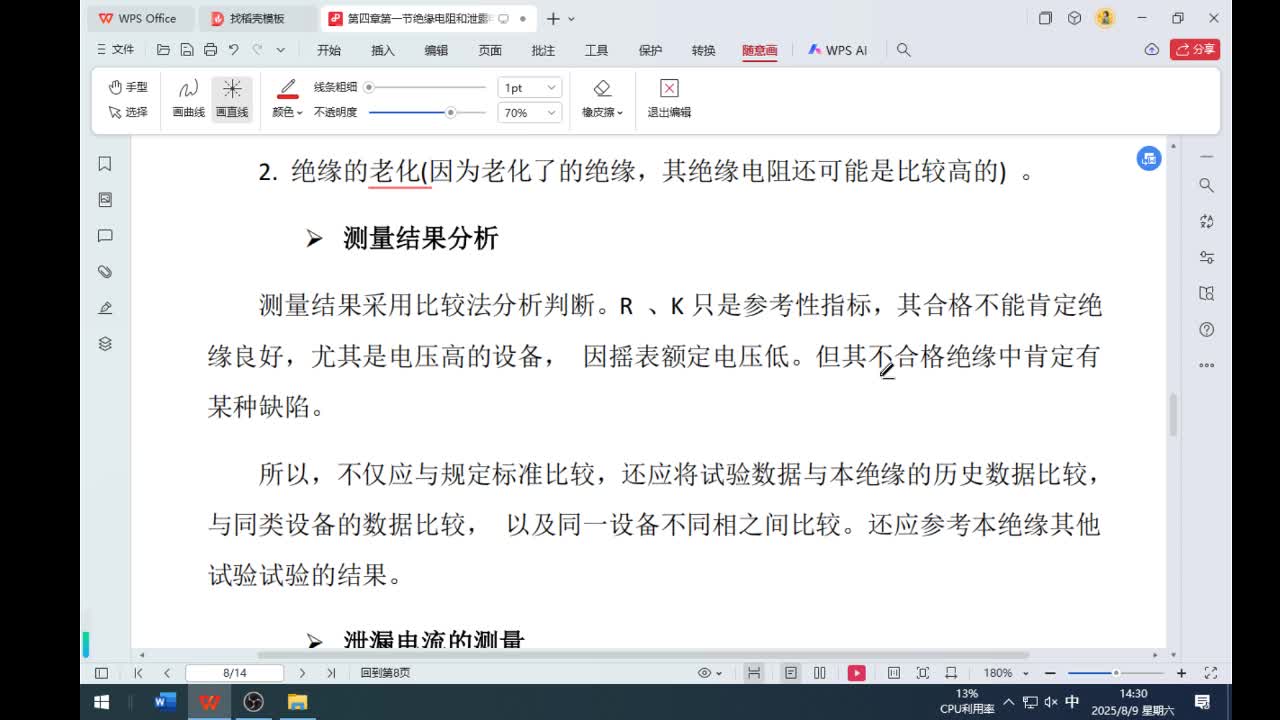Viewport: 1280px width, 720px height.
Task: Switch to the 批注 ribbon tab
Action: [543, 50]
